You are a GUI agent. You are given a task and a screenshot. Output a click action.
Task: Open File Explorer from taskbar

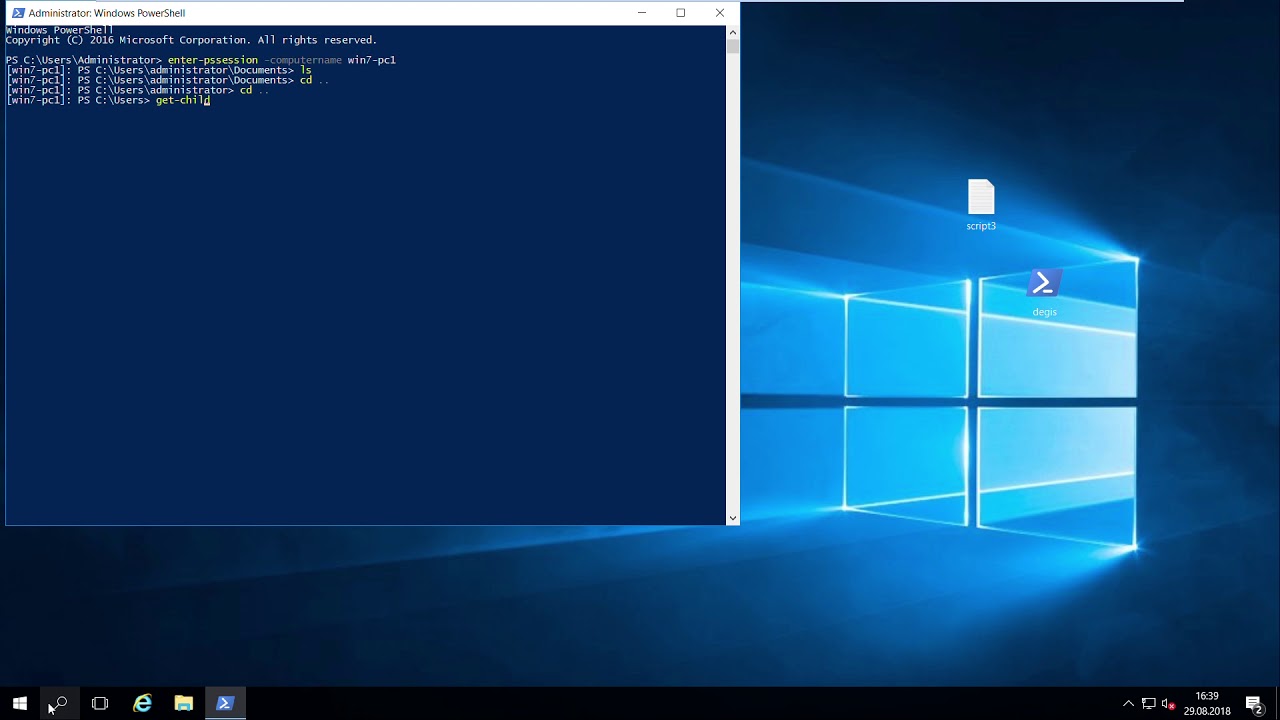184,703
